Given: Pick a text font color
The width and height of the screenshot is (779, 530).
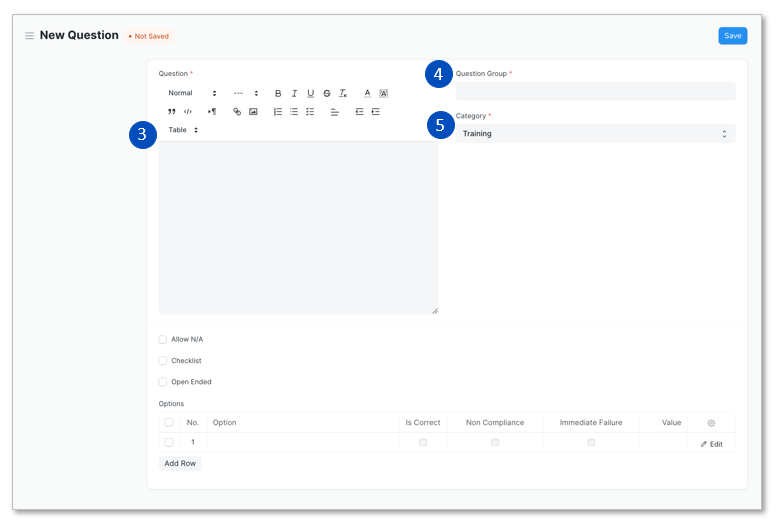Looking at the screenshot, I should coord(367,93).
